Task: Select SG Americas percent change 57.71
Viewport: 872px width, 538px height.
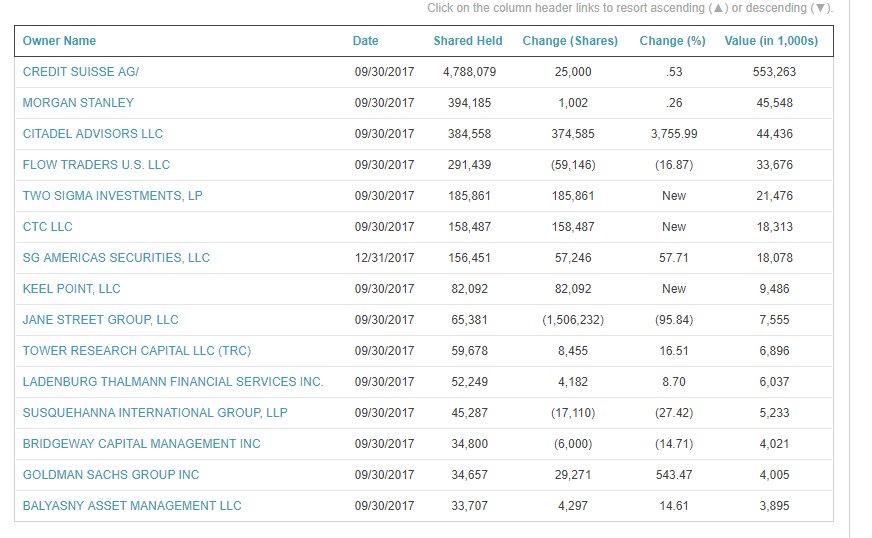Action: point(674,258)
